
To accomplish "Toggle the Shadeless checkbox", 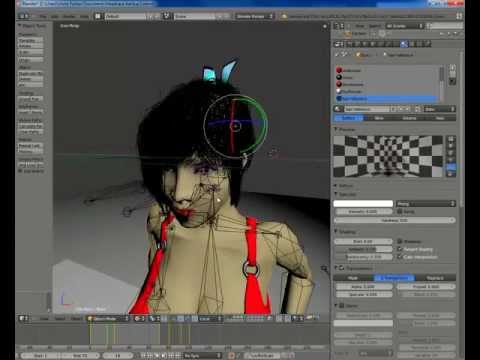I will click(400, 241).
